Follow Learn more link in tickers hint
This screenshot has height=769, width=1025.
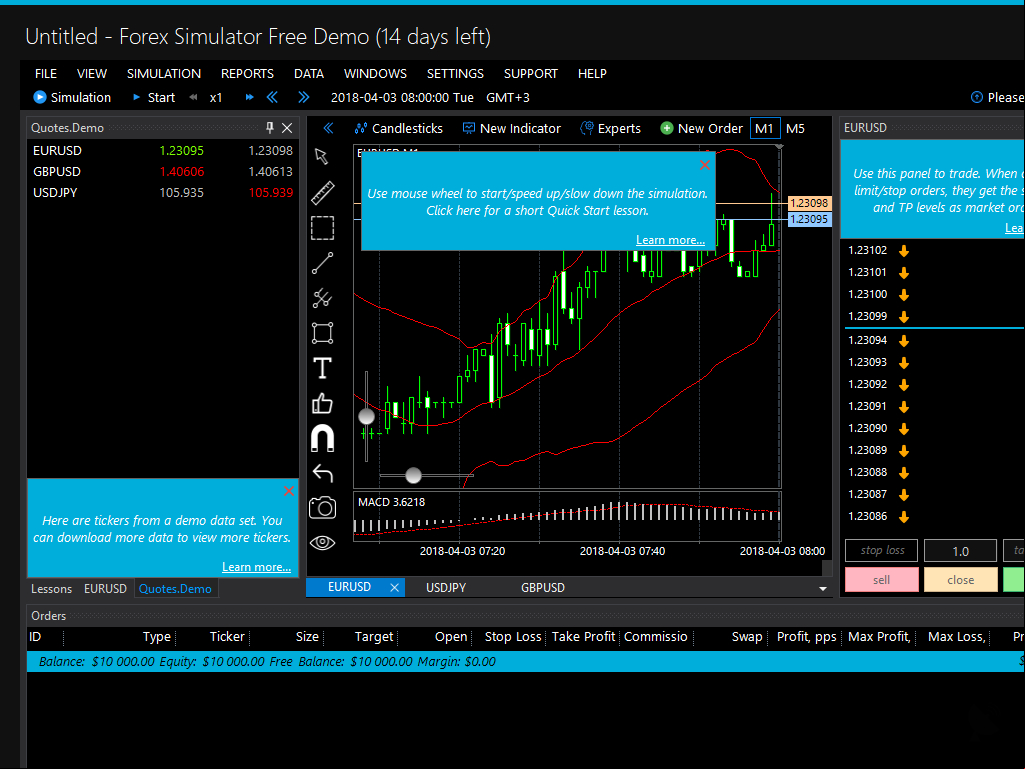(256, 567)
